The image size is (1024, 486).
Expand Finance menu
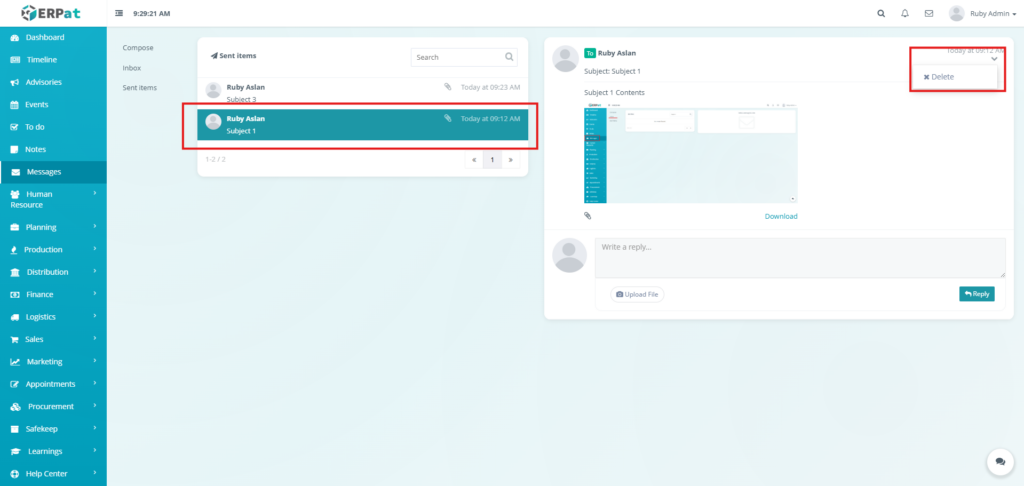[53, 295]
